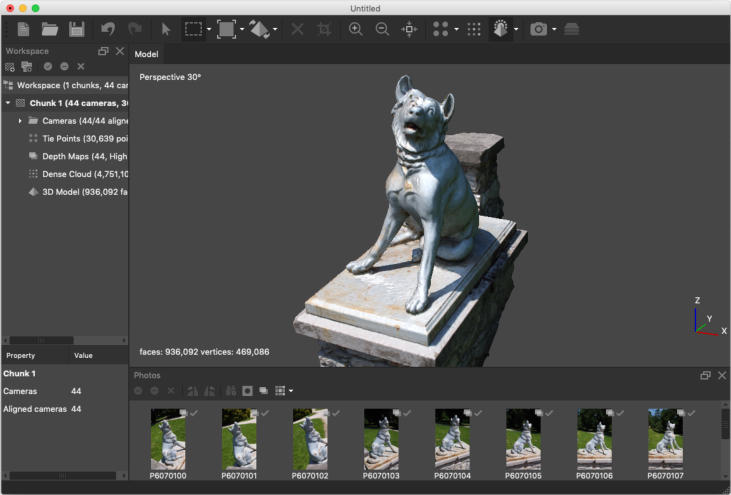Click the Add Chunk icon in Workspace

coord(10,66)
